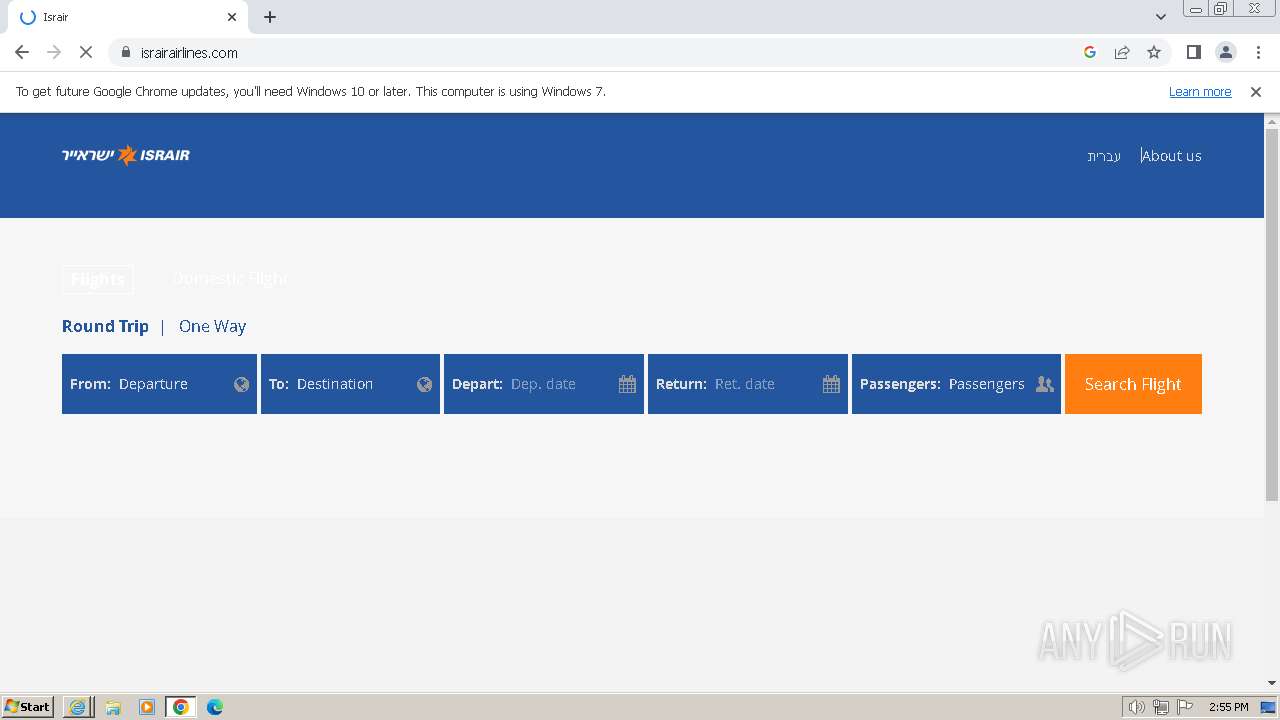Click the Google search icon in address bar
Screen dimensions: 1280x720
(1090, 52)
